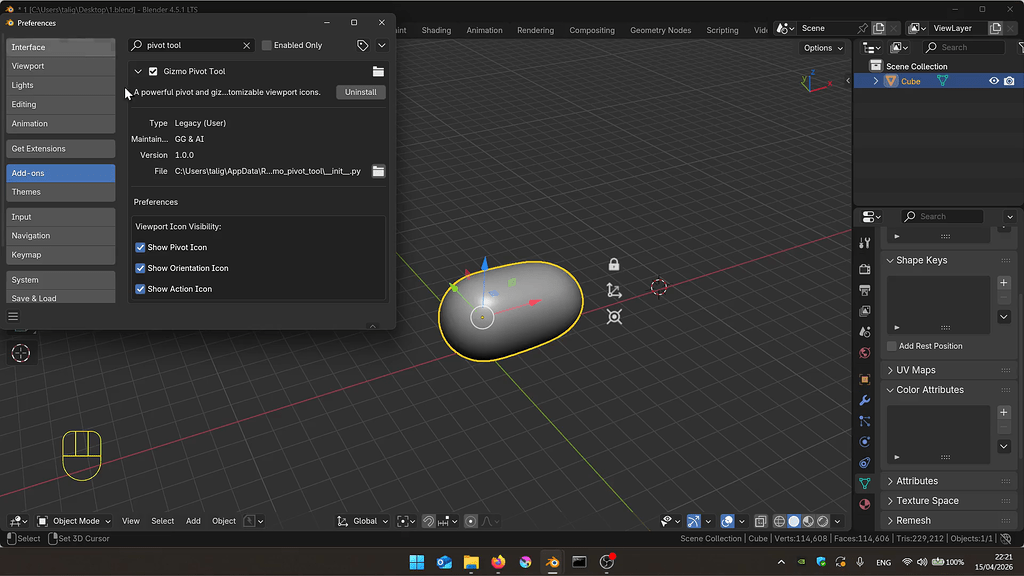Clear the pivot tool search text
1024x576 pixels.
(x=246, y=45)
